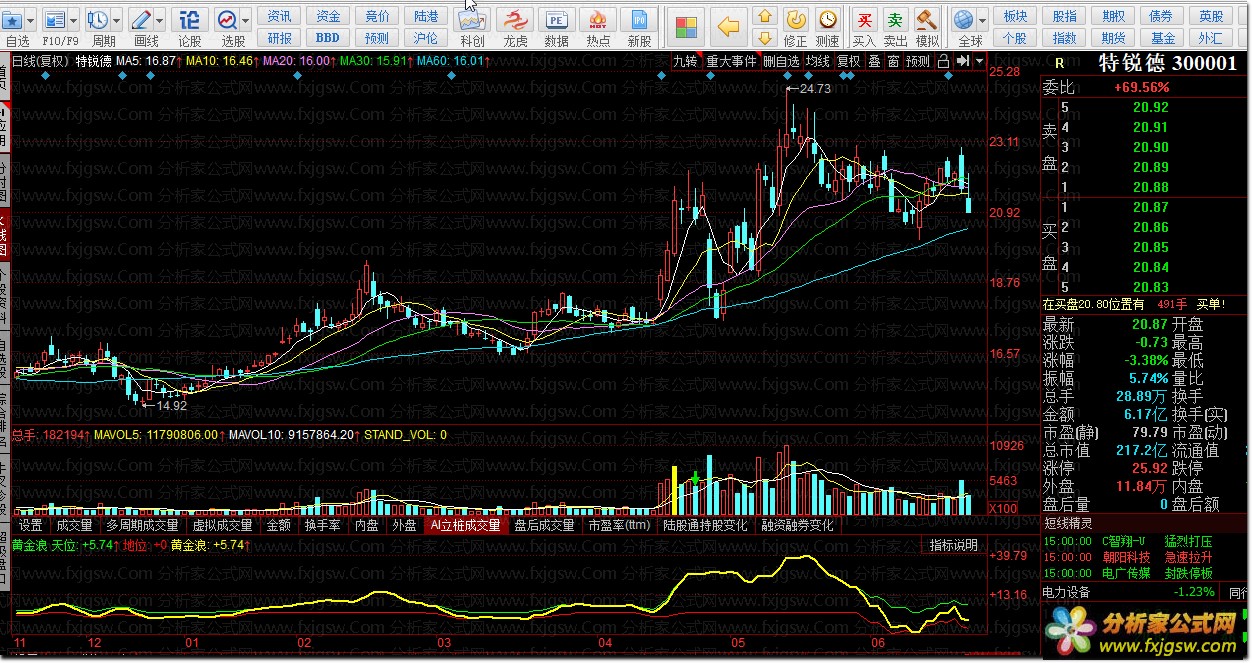Select the 换手率 turnover tab

coord(322,525)
